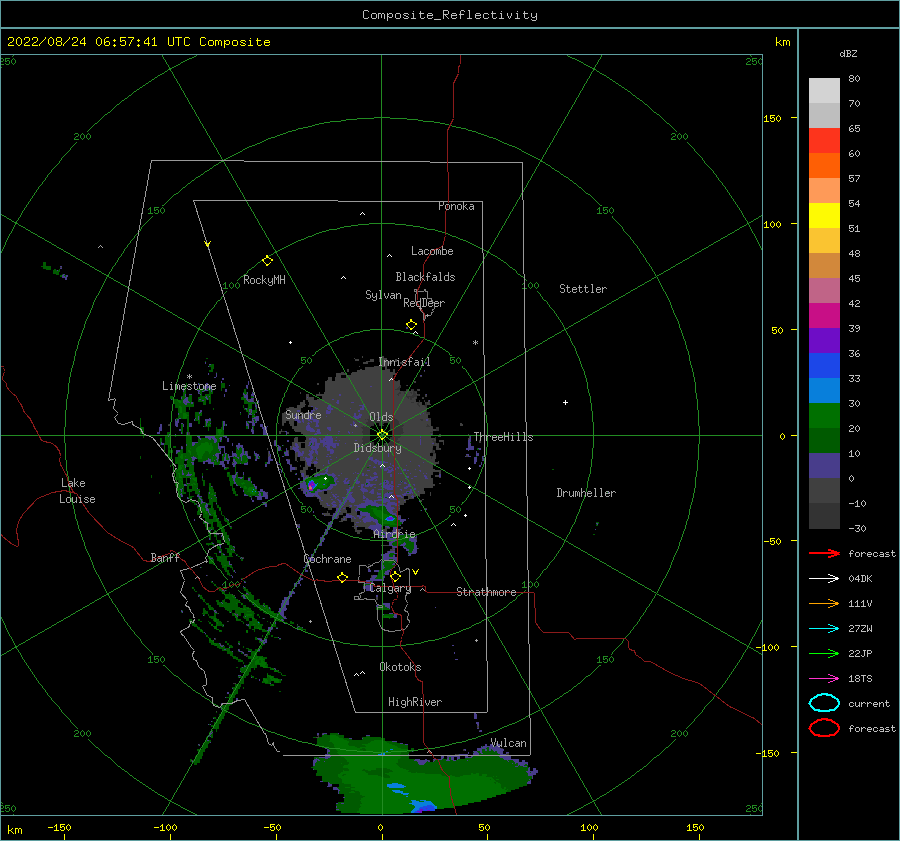
Task: Select the 39 dBZ purple swatch
Action: click(x=824, y=341)
